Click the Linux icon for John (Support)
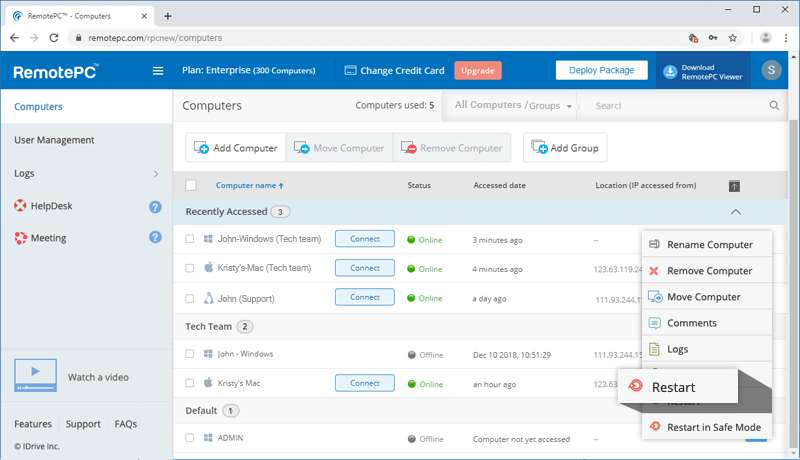This screenshot has height=460, width=800. tap(208, 298)
